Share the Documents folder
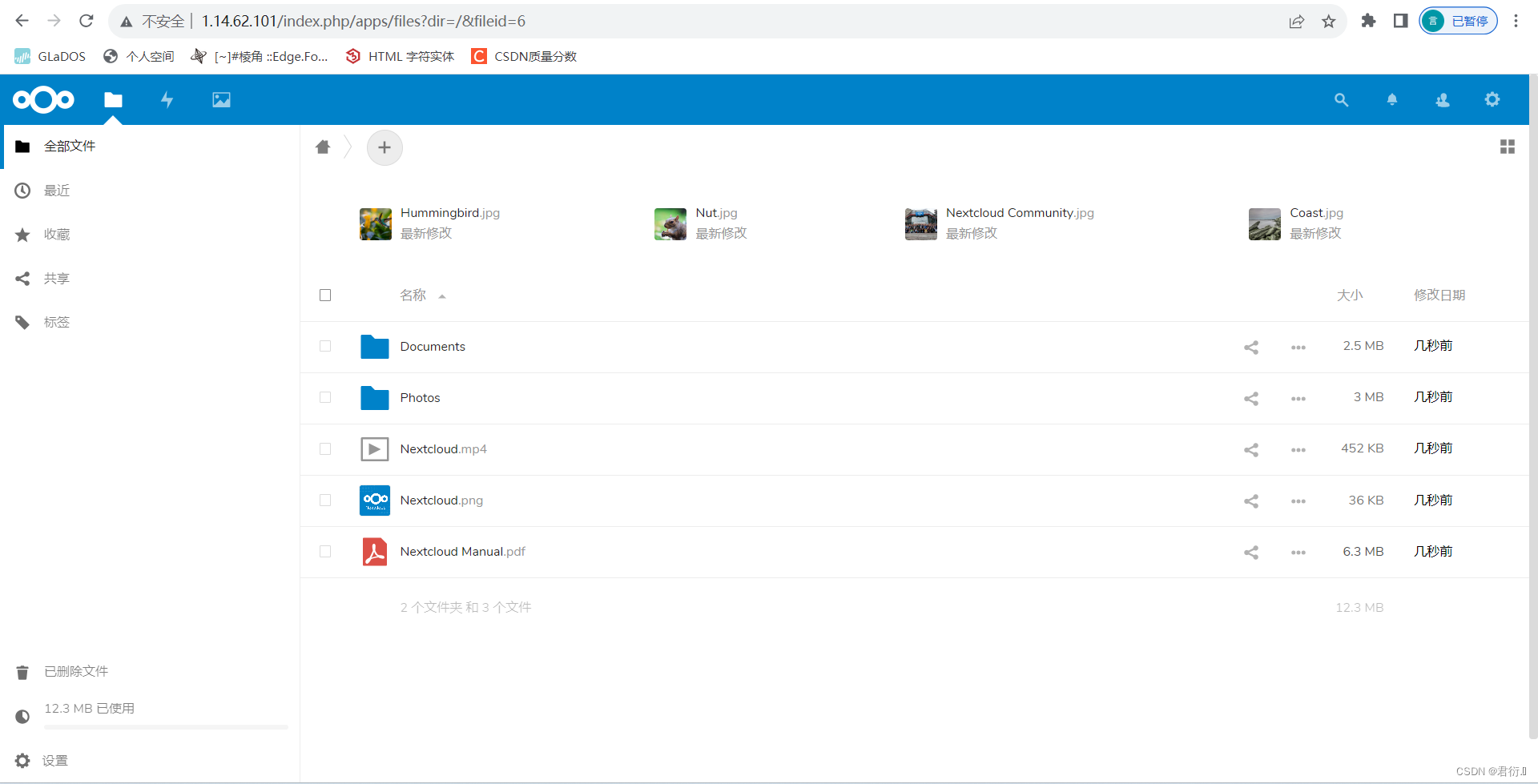The height and width of the screenshot is (784, 1538). point(1251,347)
